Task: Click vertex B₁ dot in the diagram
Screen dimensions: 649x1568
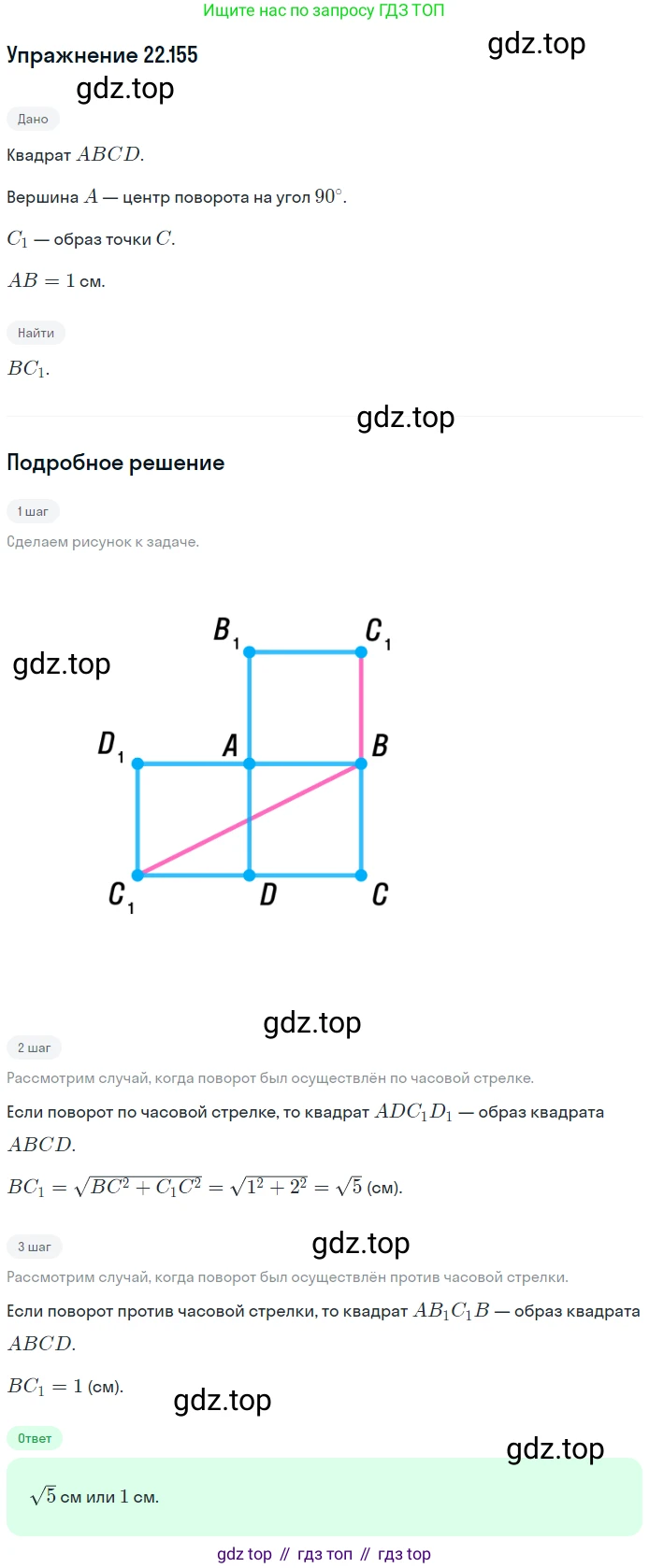Action: (x=250, y=652)
